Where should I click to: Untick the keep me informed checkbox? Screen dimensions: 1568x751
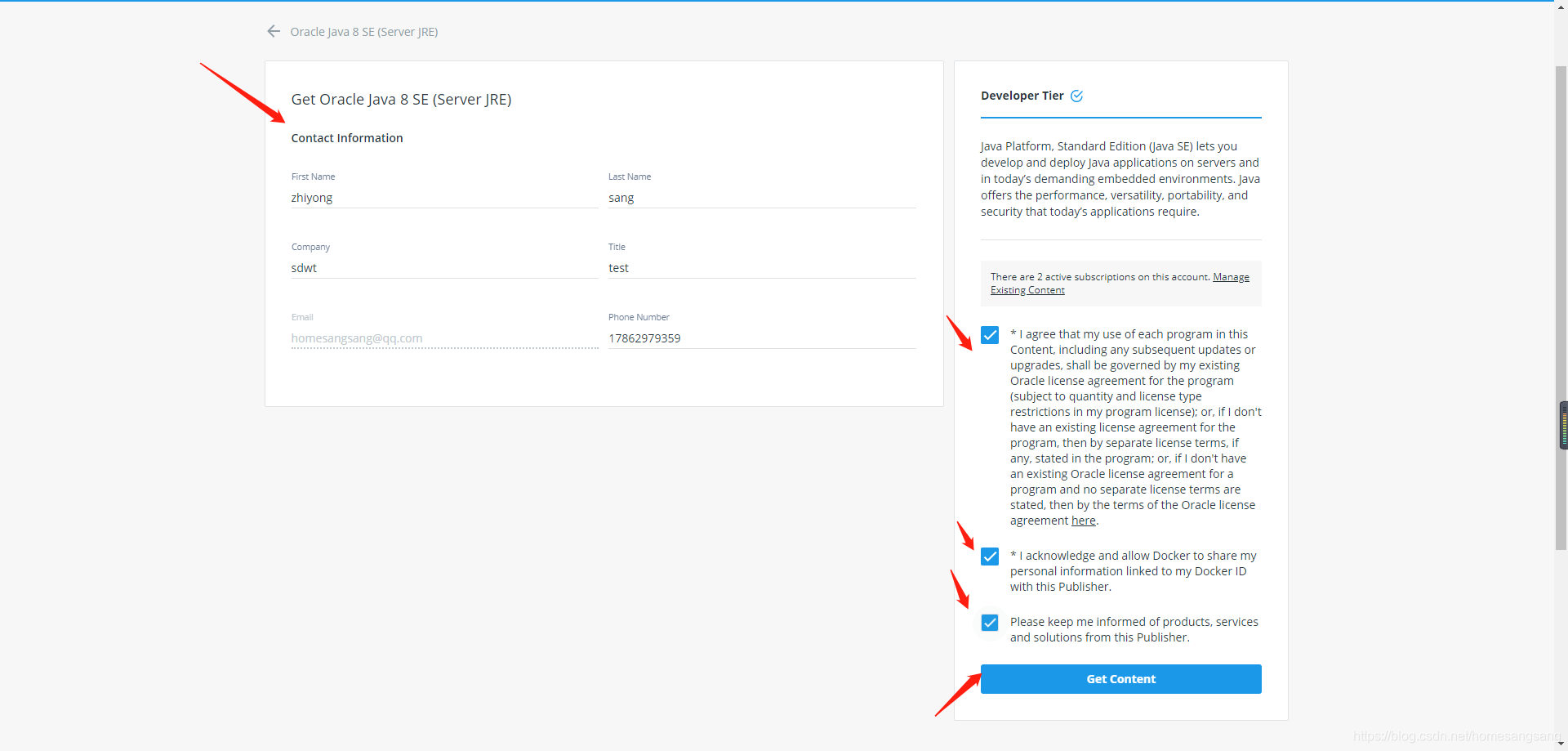(990, 623)
